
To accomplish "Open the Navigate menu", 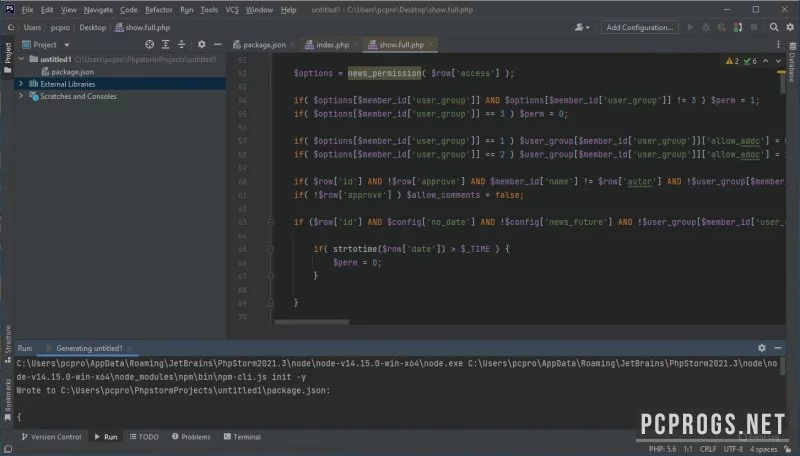I will (x=98, y=10).
